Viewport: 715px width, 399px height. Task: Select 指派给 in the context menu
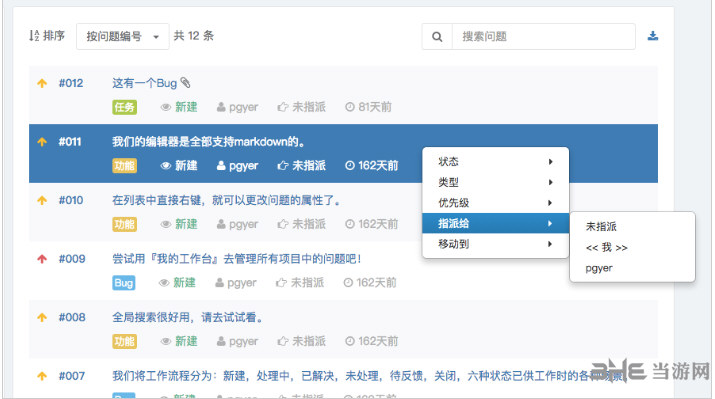pos(496,223)
